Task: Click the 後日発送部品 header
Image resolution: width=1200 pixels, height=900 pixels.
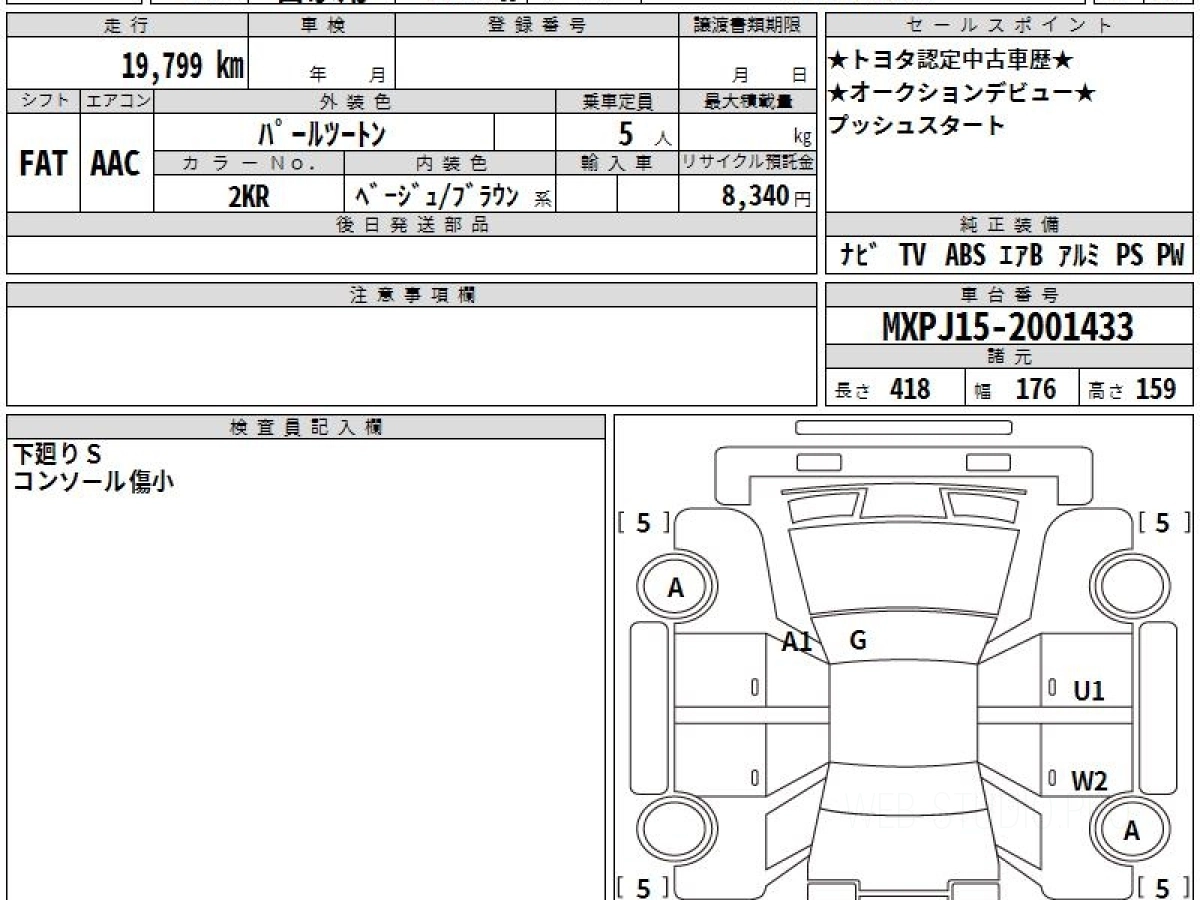Action: [x=412, y=224]
